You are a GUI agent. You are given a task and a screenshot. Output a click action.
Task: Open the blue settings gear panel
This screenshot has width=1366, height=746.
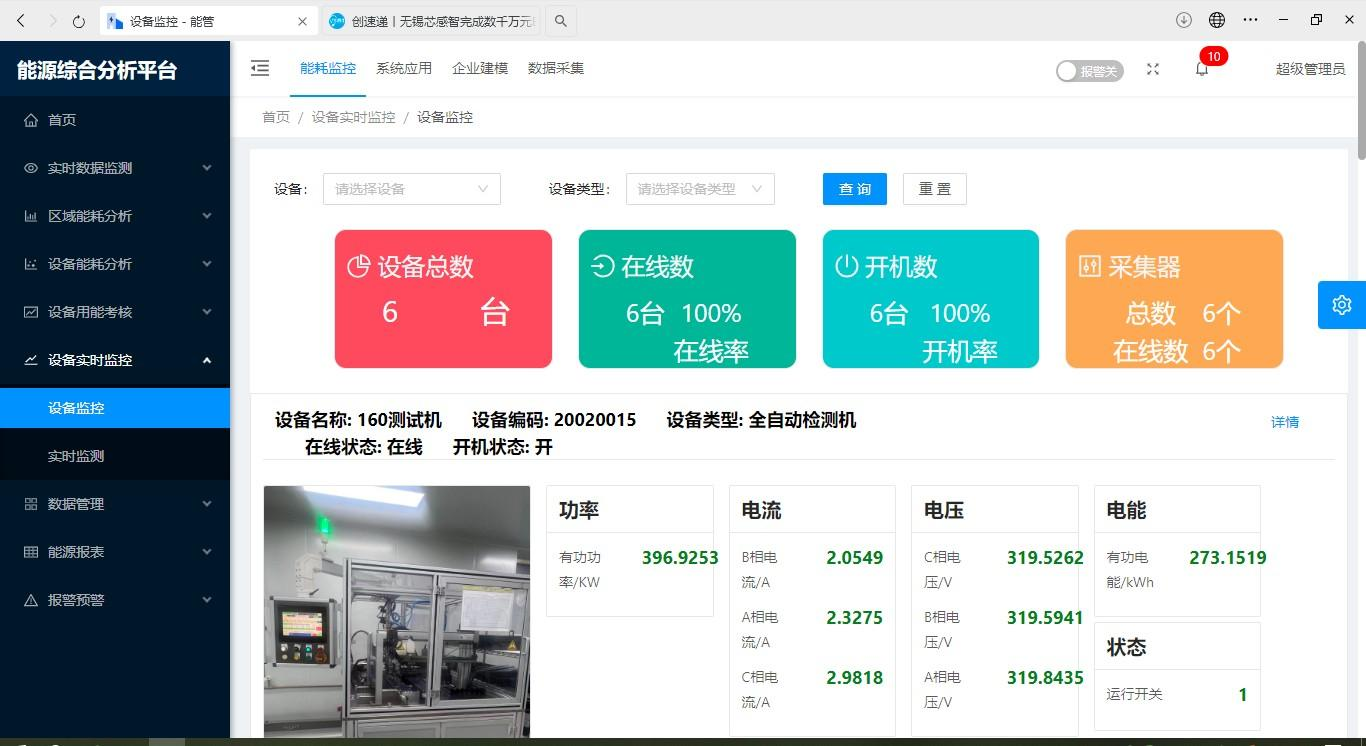1341,305
